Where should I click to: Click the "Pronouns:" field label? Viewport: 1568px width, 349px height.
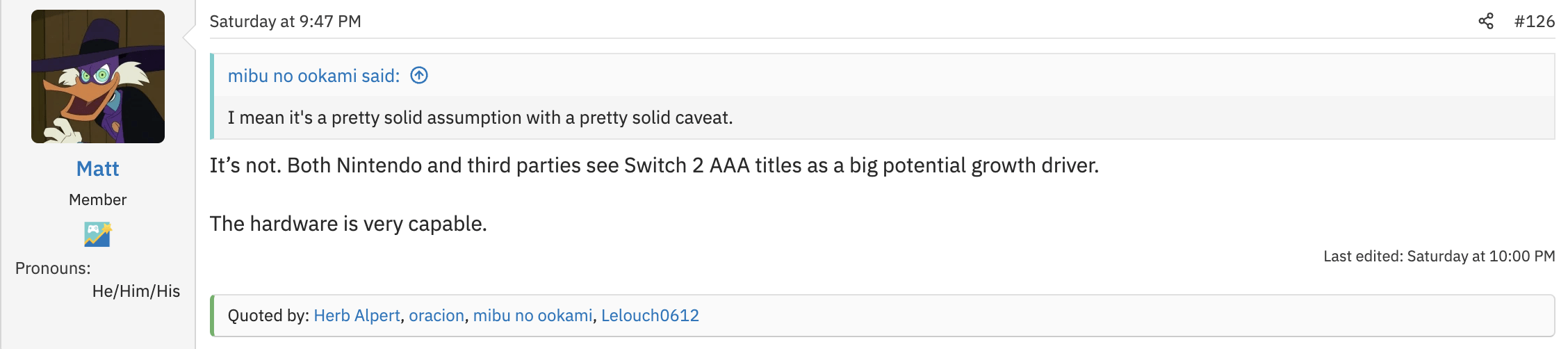point(53,268)
